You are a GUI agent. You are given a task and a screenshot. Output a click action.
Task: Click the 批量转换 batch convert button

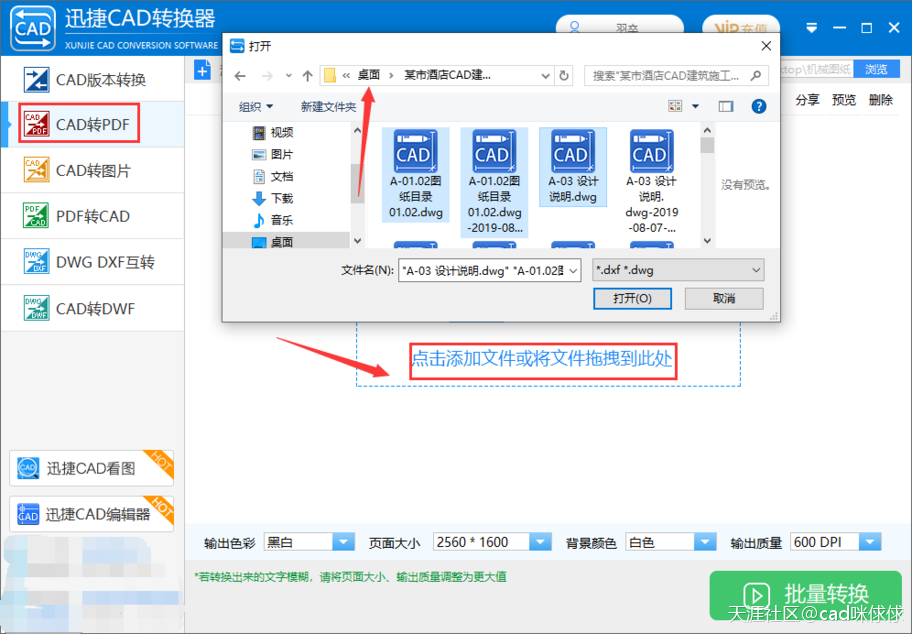(x=806, y=595)
